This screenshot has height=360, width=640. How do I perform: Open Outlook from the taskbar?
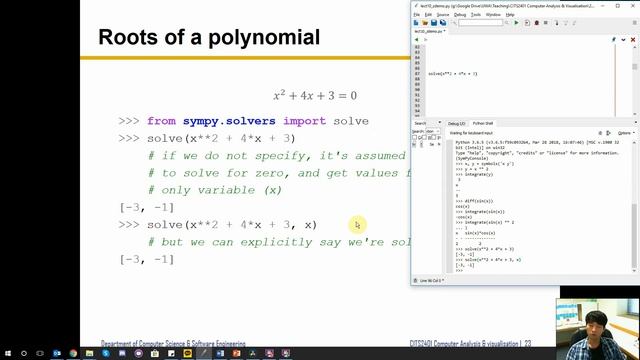pos(57,353)
